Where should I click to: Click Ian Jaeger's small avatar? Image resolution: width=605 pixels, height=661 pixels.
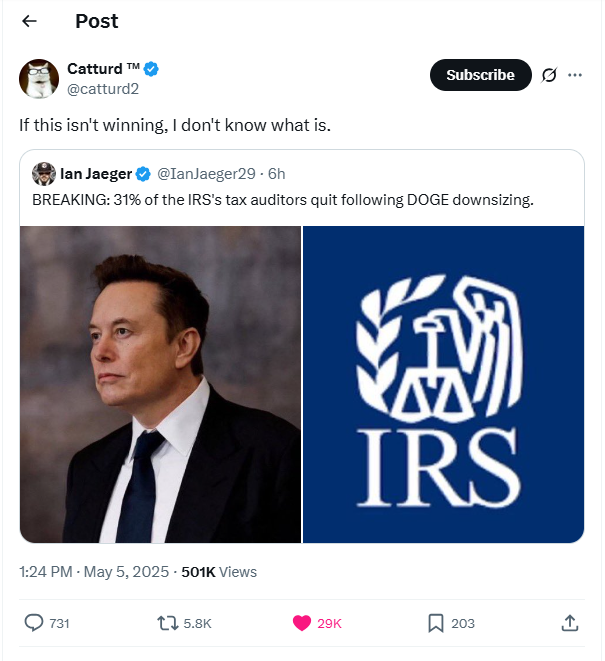[x=44, y=174]
